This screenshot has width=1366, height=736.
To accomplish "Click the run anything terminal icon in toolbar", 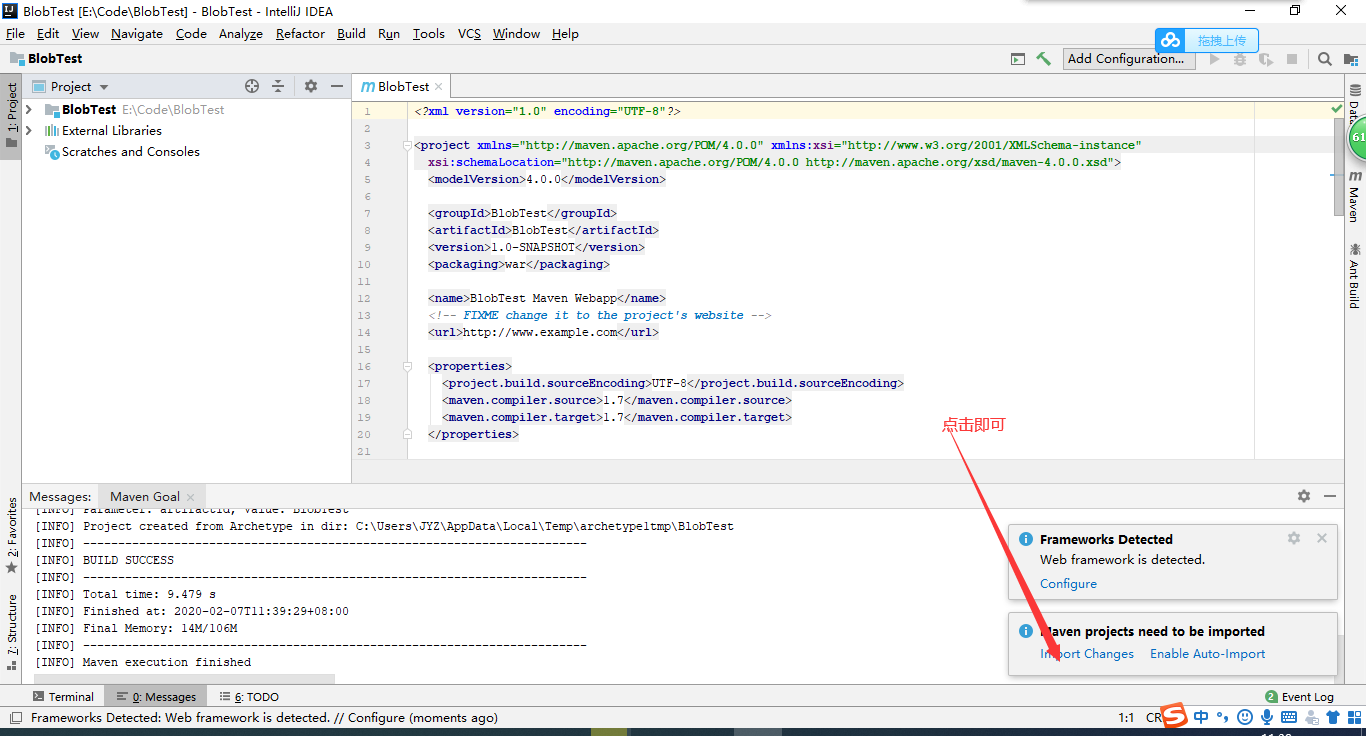I will point(1018,59).
